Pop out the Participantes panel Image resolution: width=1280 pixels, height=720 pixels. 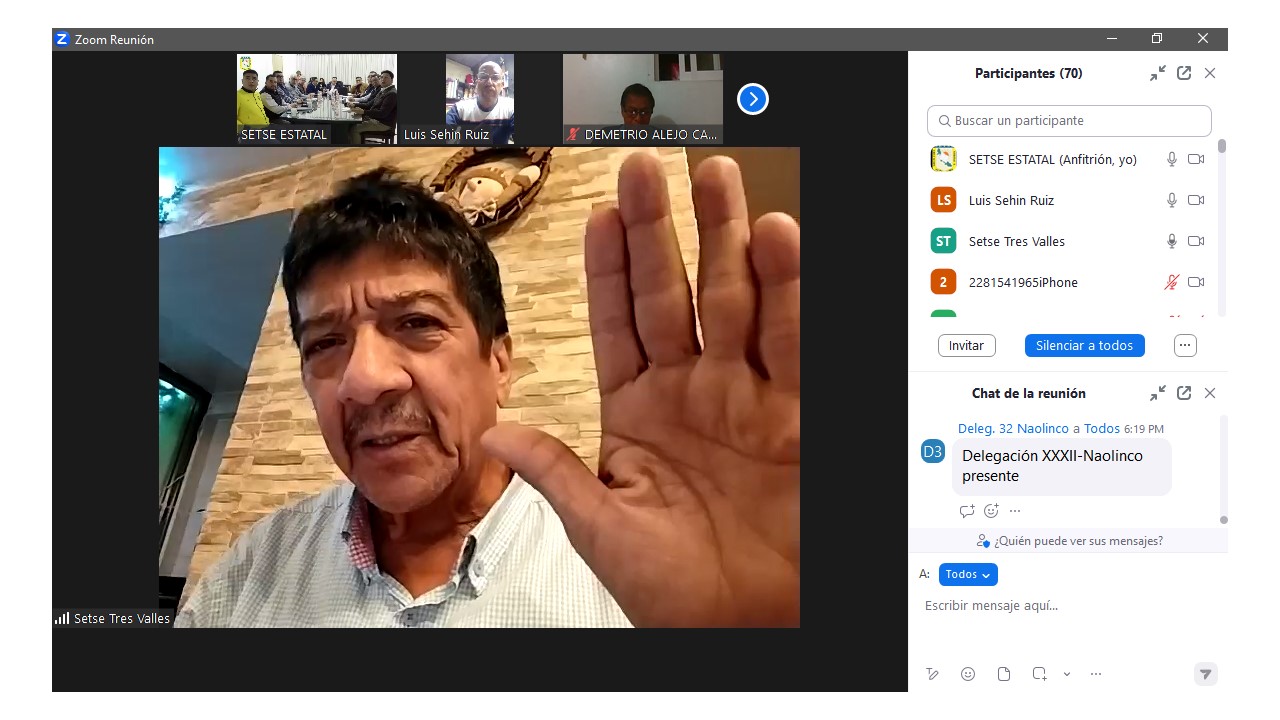(1184, 73)
